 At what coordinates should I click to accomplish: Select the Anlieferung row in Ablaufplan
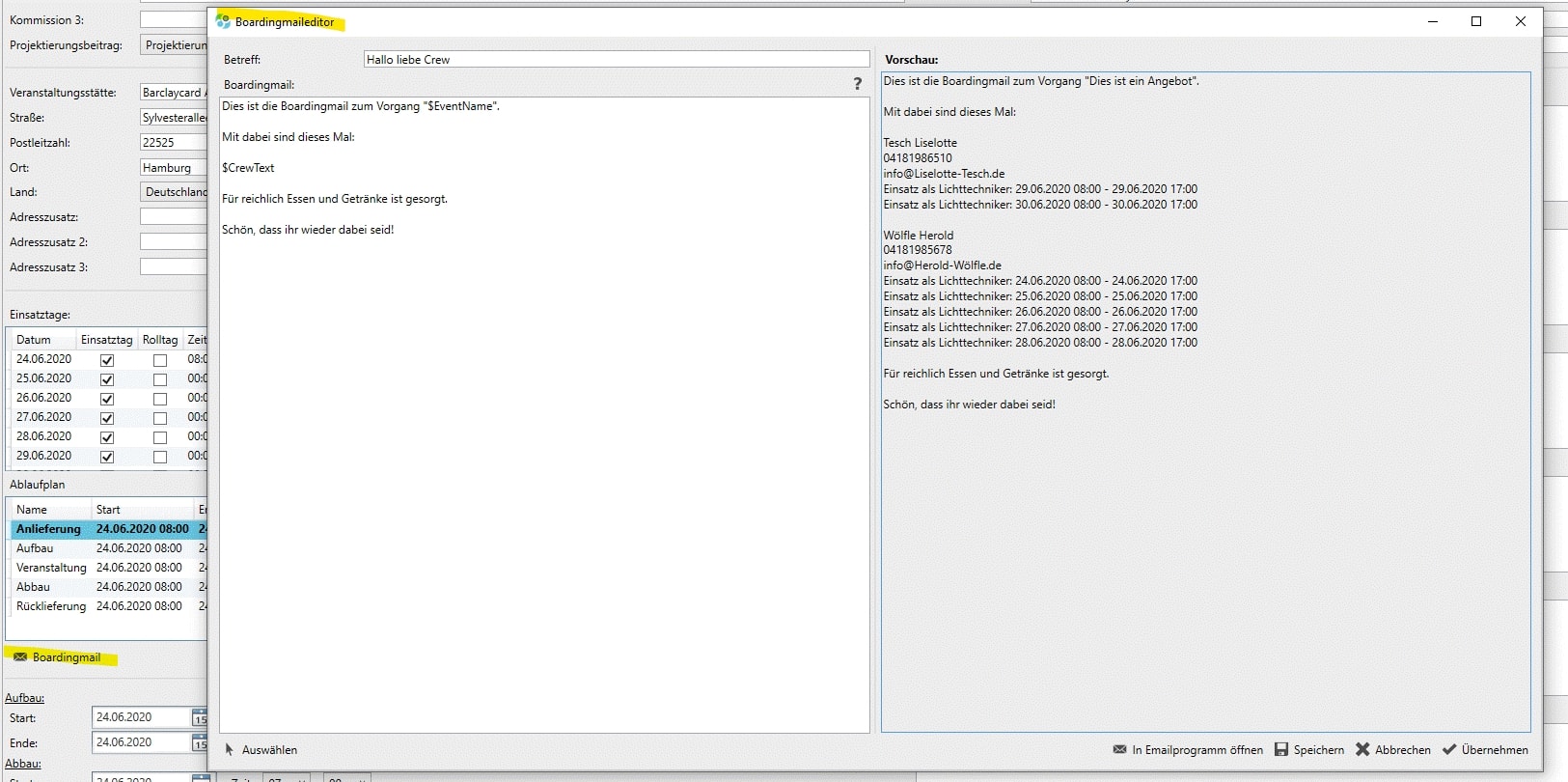pos(108,529)
